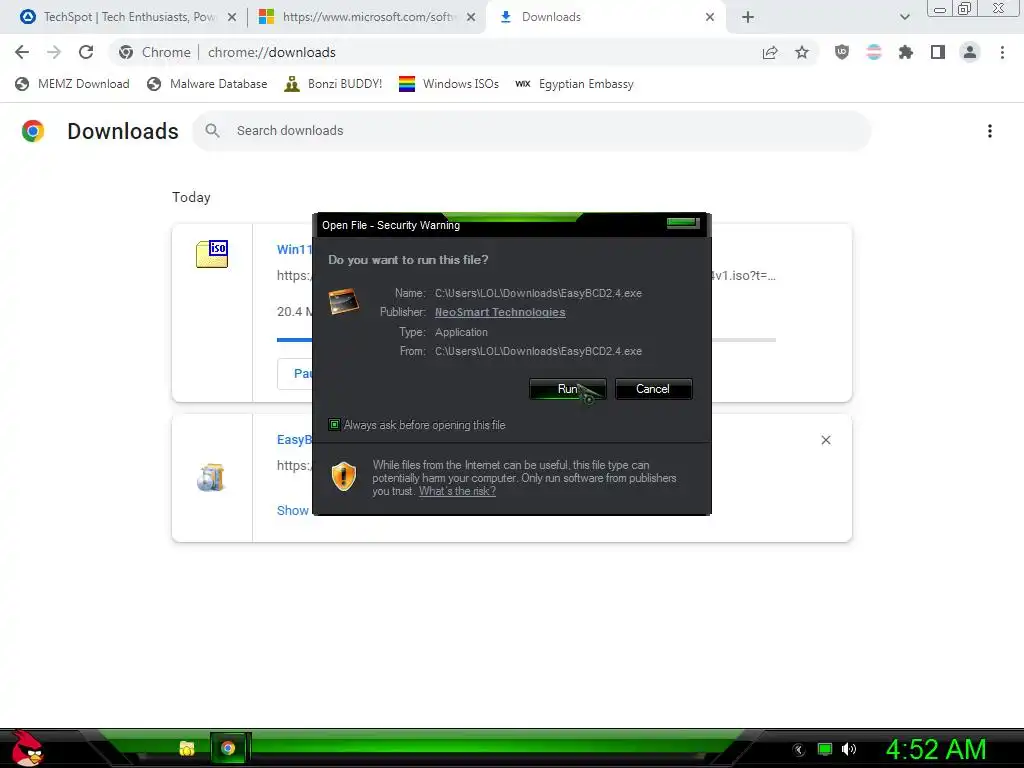Go forward to next page
The image size is (1024, 768).
click(x=54, y=52)
